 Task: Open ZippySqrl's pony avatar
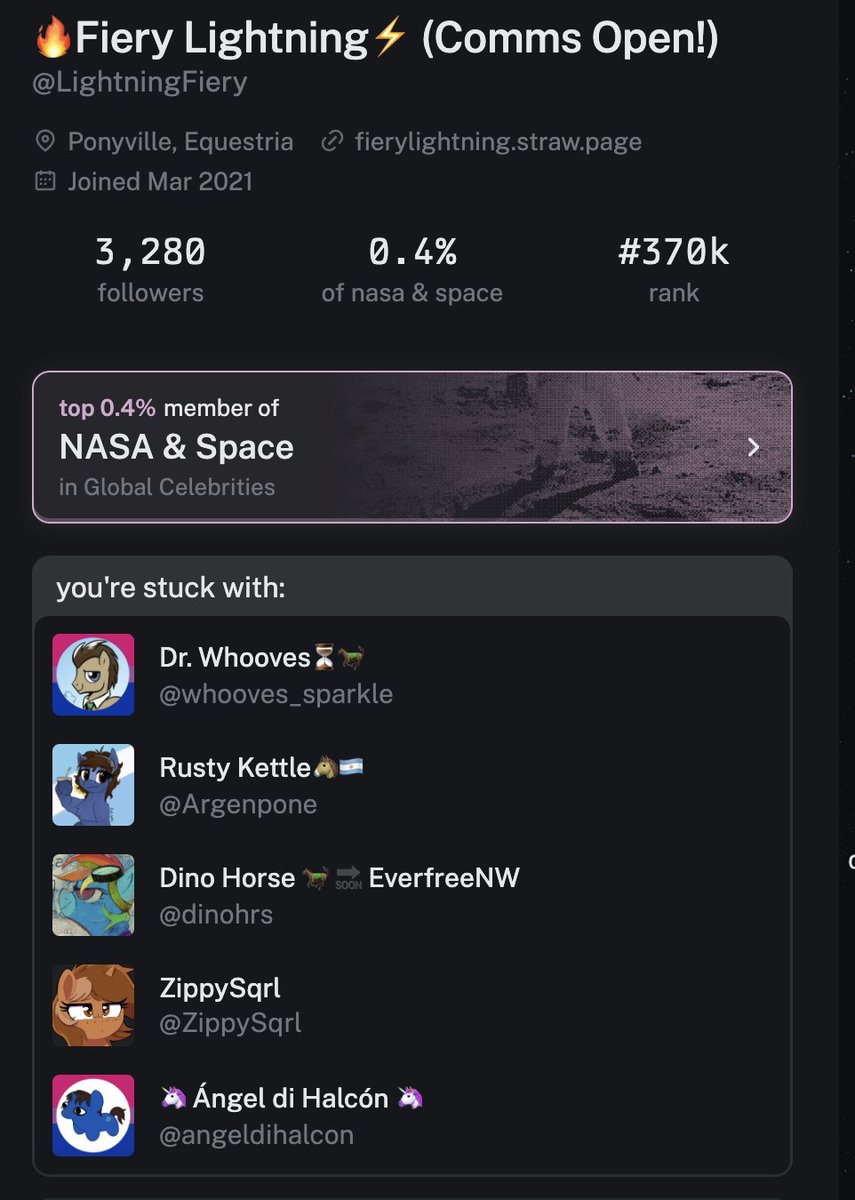93,1005
